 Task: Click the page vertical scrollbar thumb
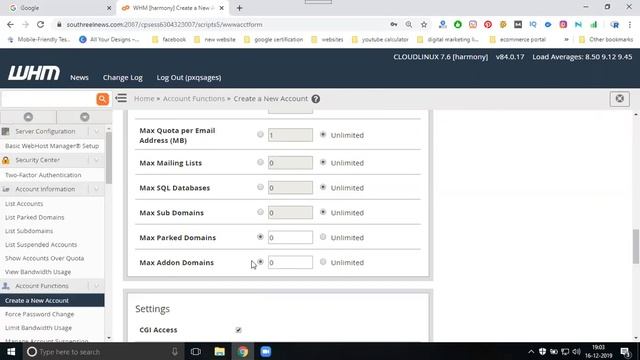click(x=636, y=247)
